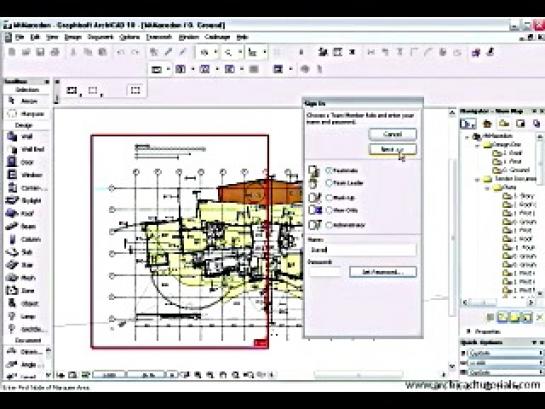
Task: Click the Set Password button
Action: pos(383,272)
